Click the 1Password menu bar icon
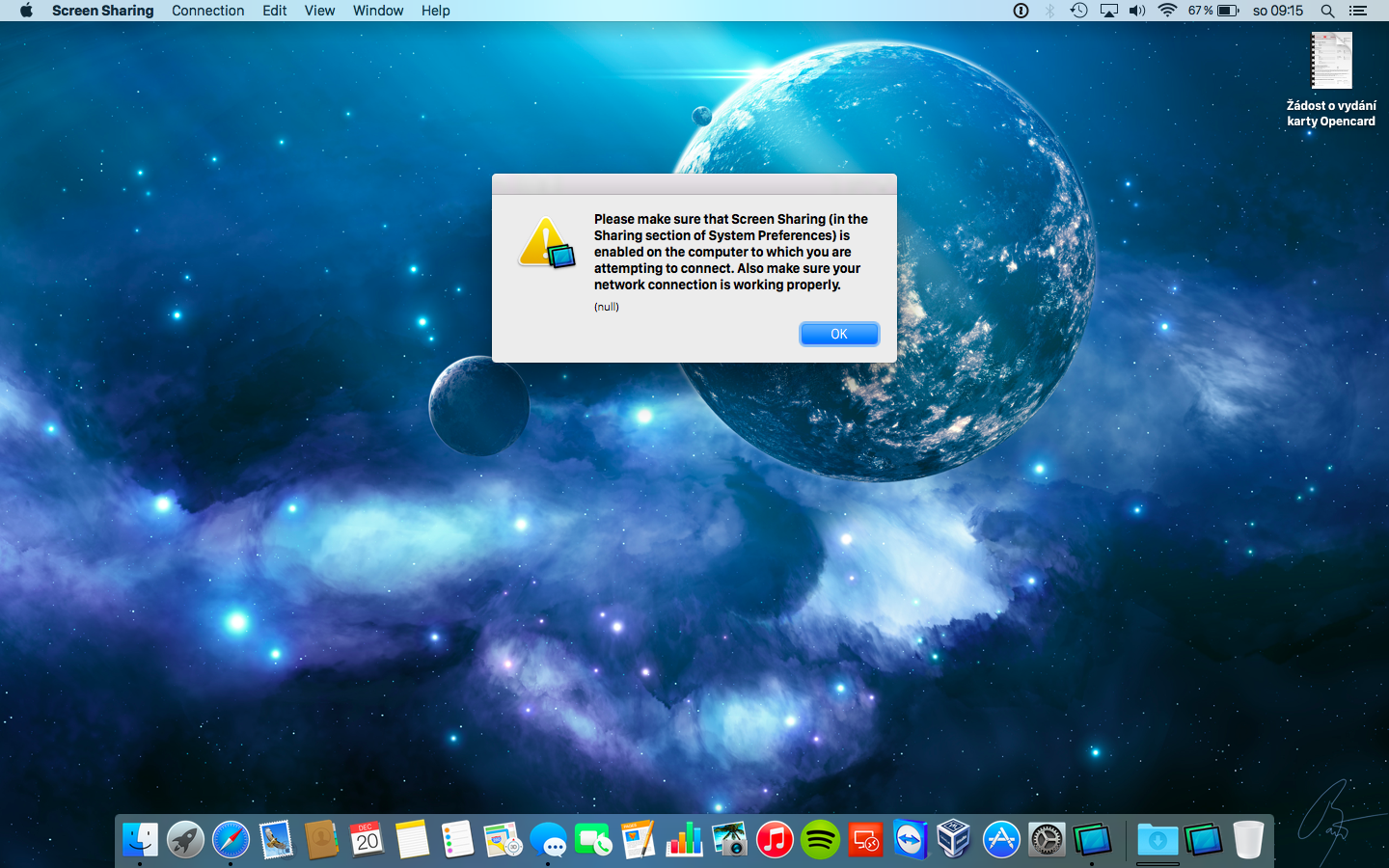1389x868 pixels. coord(1021,11)
